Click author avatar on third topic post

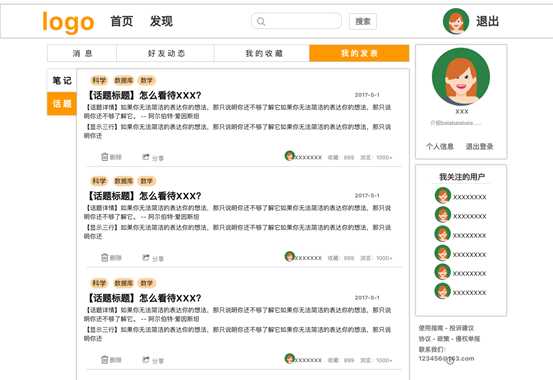click(290, 358)
